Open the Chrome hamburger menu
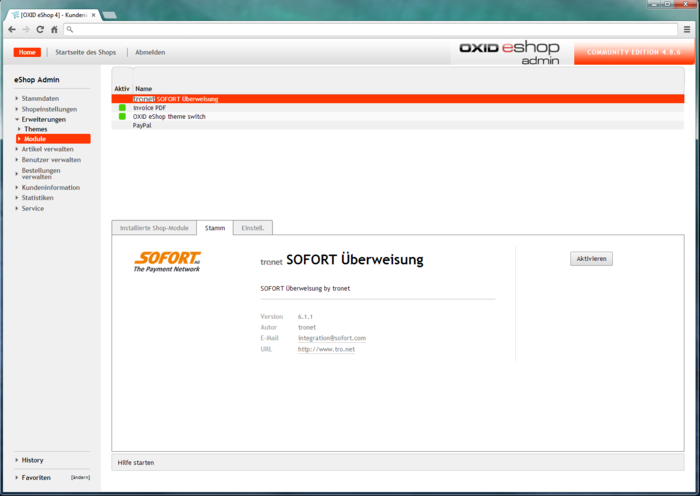Image resolution: width=700 pixels, height=496 pixels. [x=687, y=29]
